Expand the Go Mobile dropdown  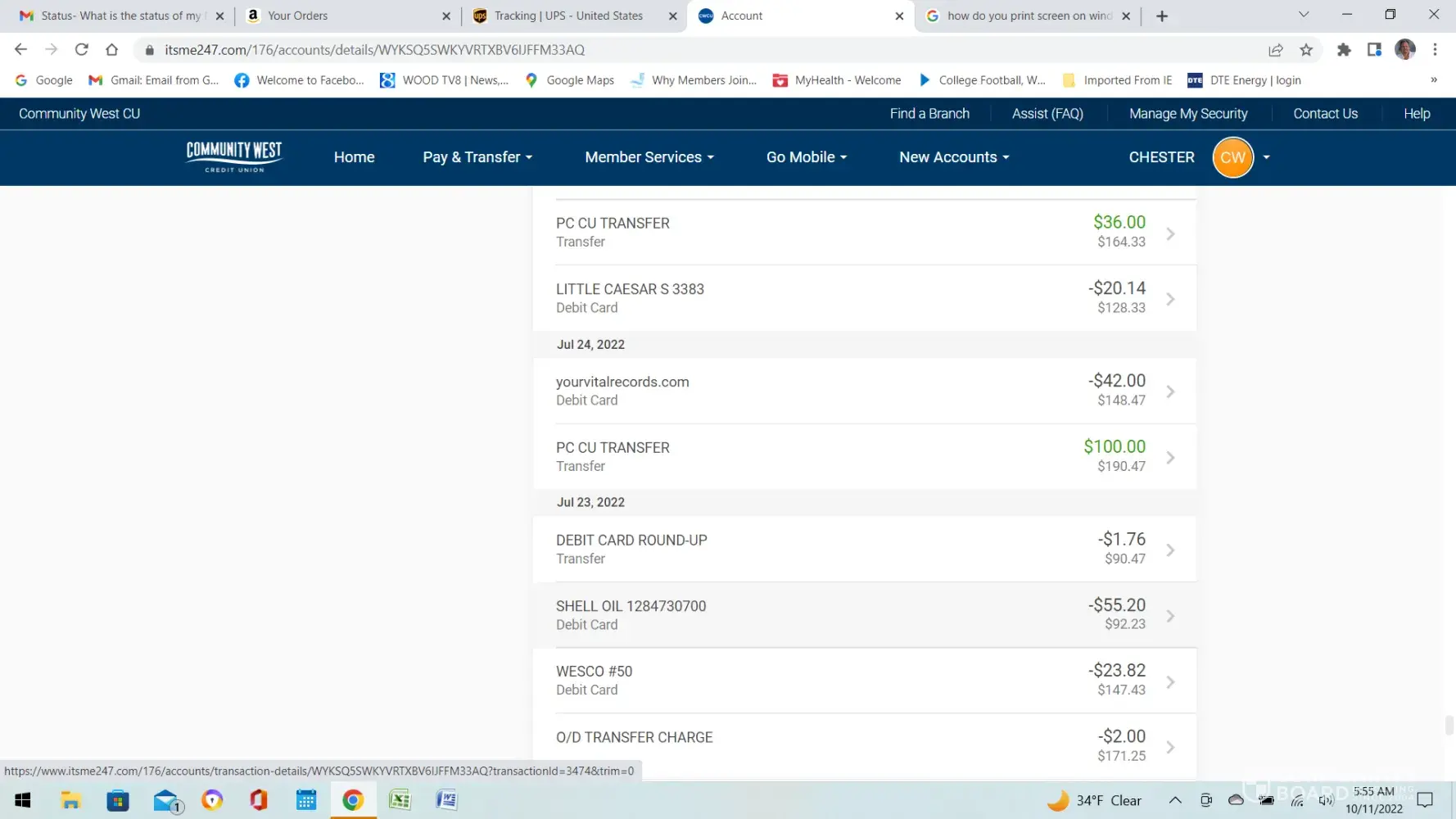pyautogui.click(x=806, y=157)
